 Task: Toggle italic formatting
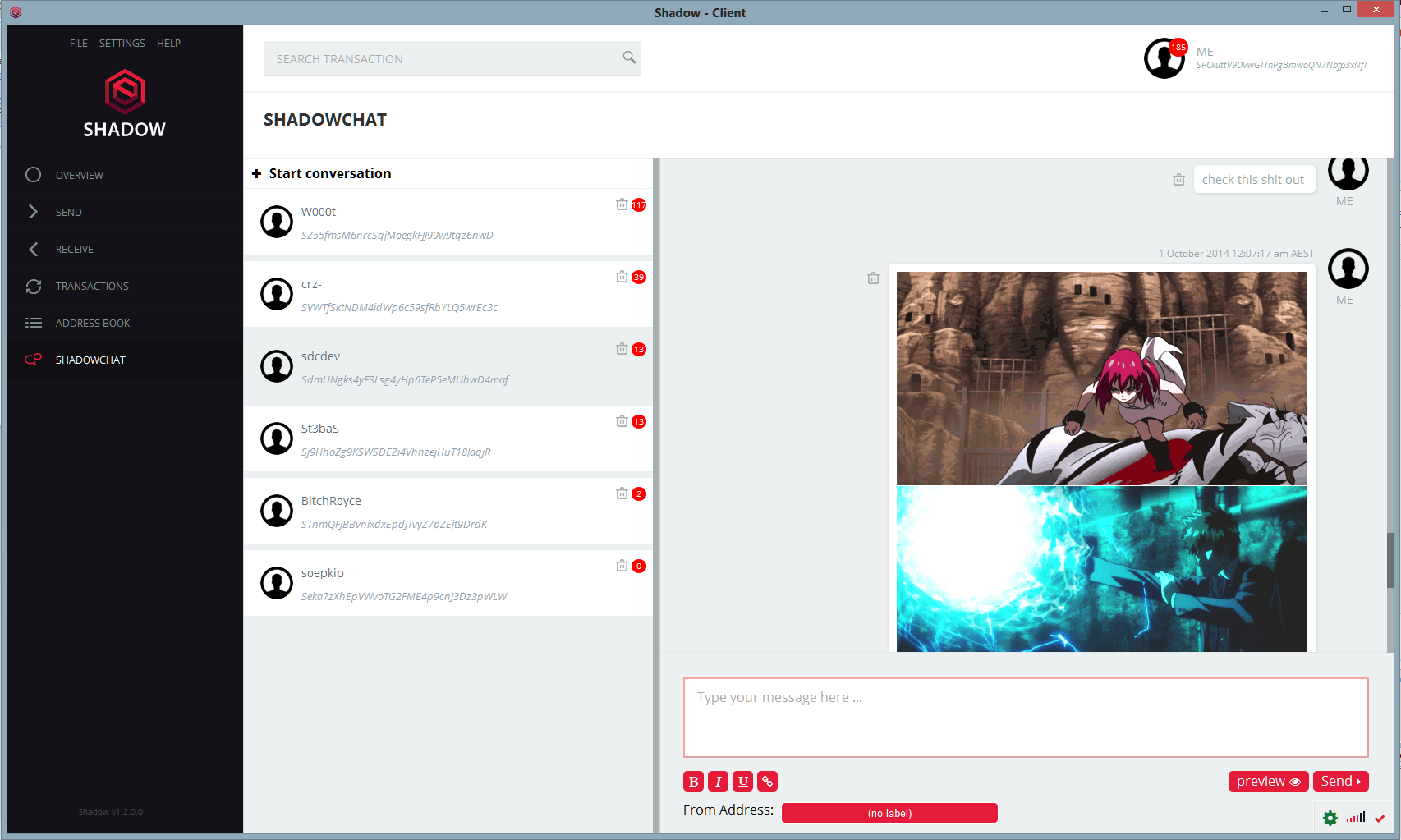pos(718,782)
